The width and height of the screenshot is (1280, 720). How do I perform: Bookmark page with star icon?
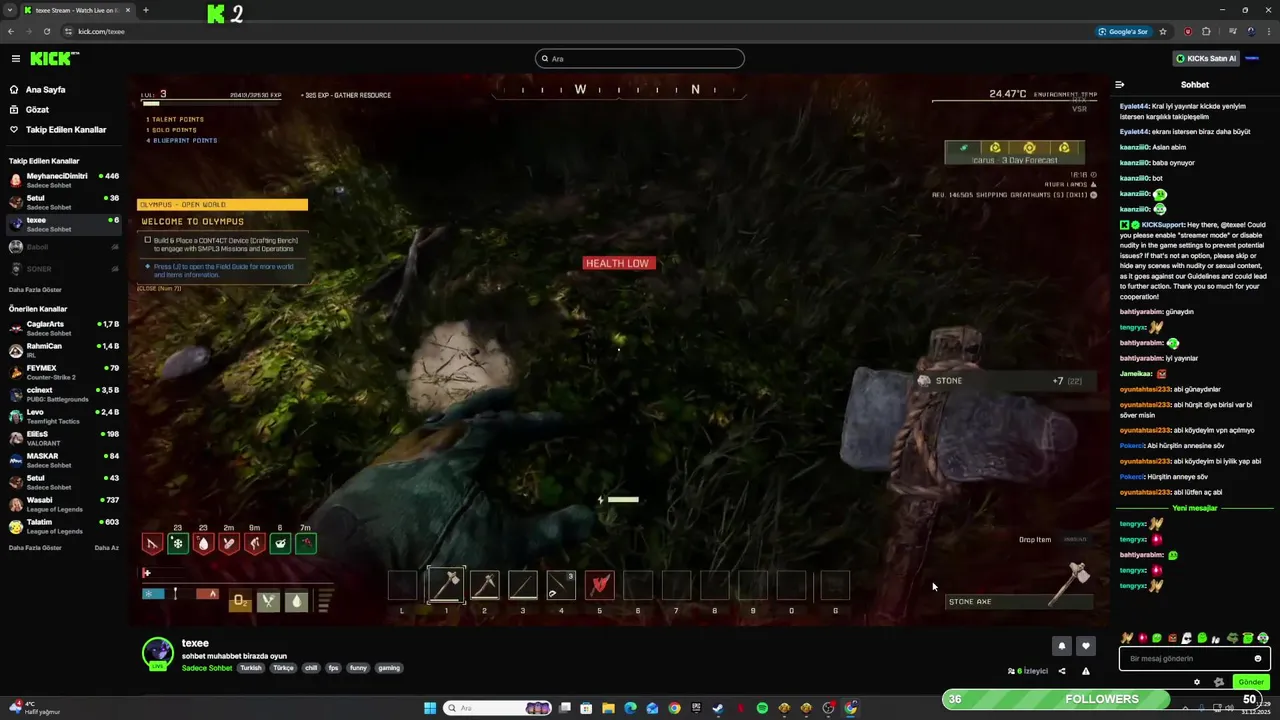pyautogui.click(x=1163, y=31)
